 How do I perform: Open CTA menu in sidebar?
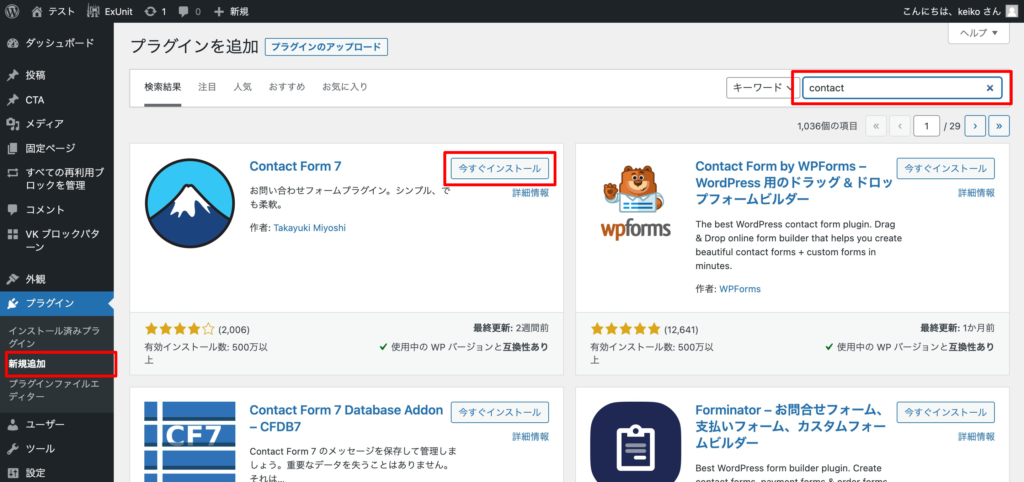(57, 100)
